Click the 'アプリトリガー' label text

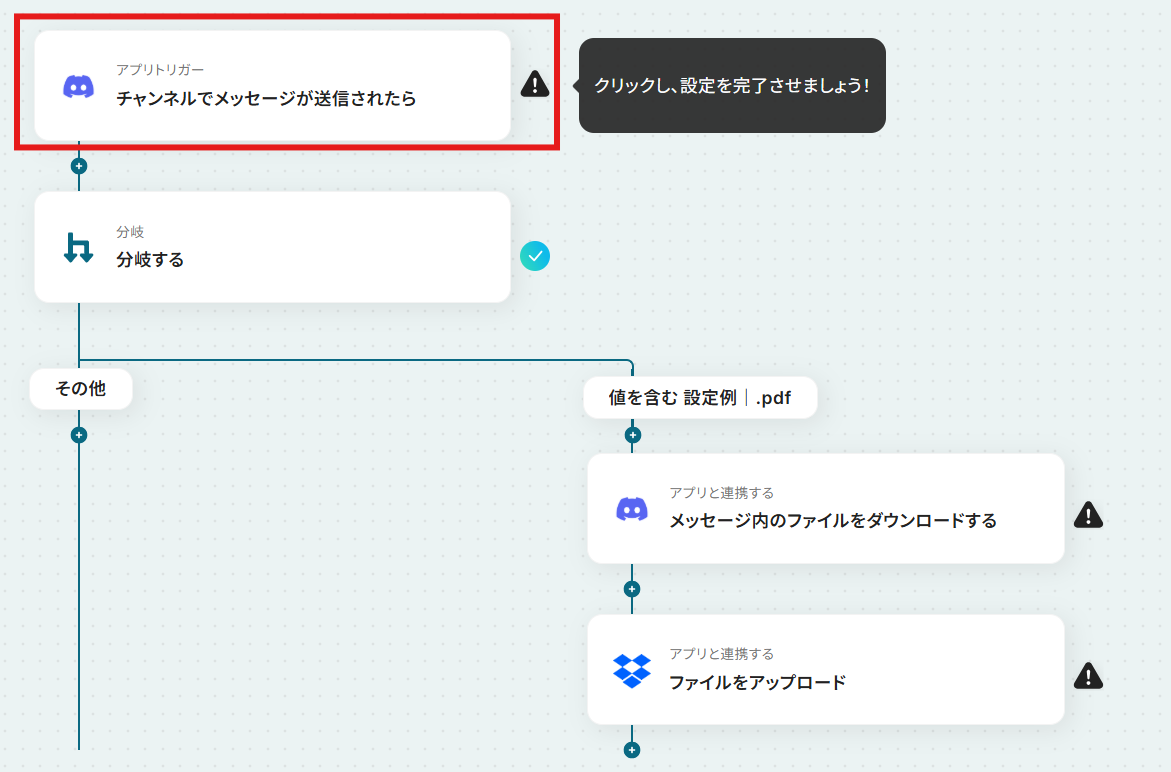coord(160,69)
